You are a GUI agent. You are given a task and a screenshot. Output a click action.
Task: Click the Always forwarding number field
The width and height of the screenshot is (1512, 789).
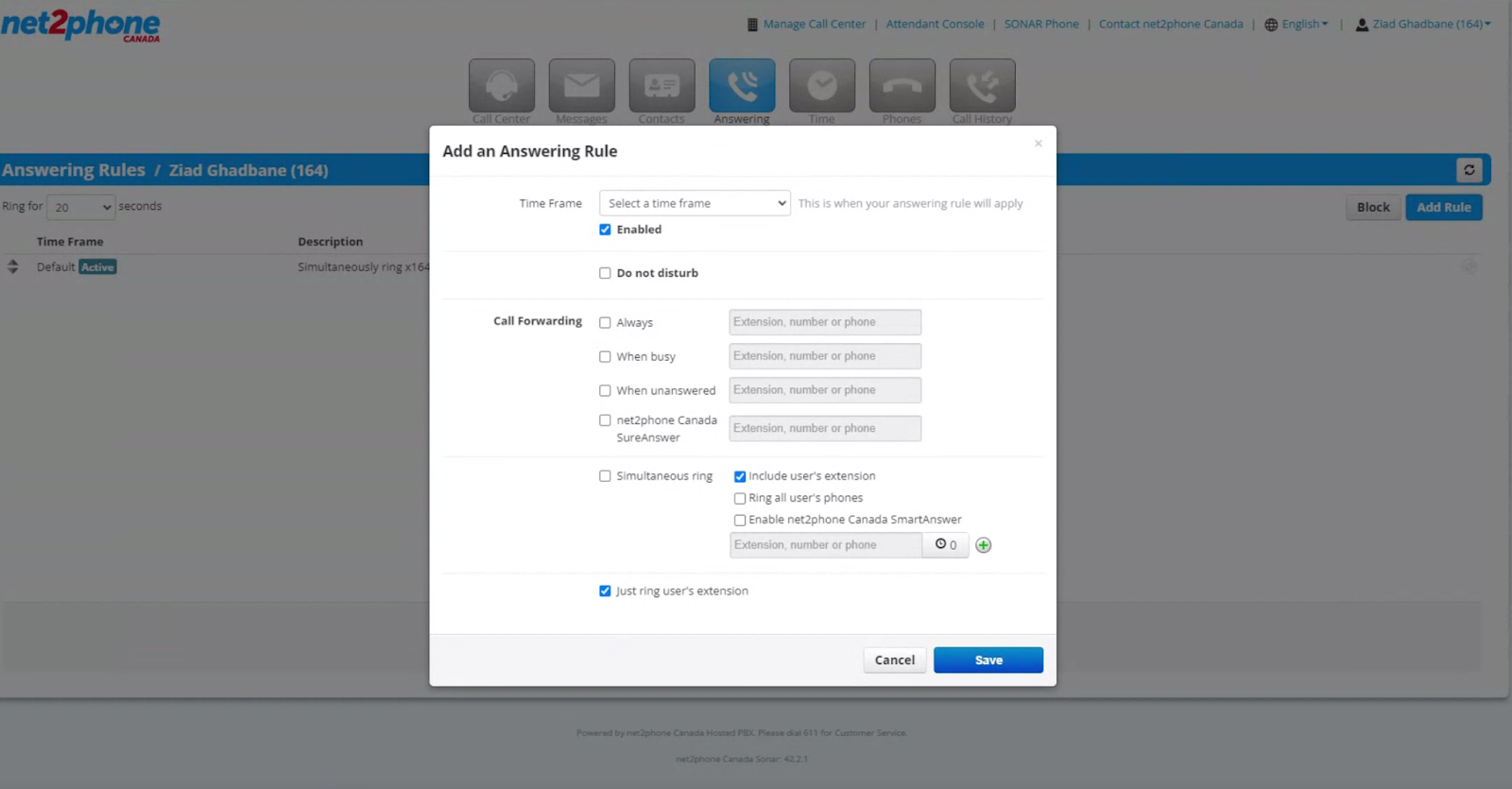pos(825,322)
